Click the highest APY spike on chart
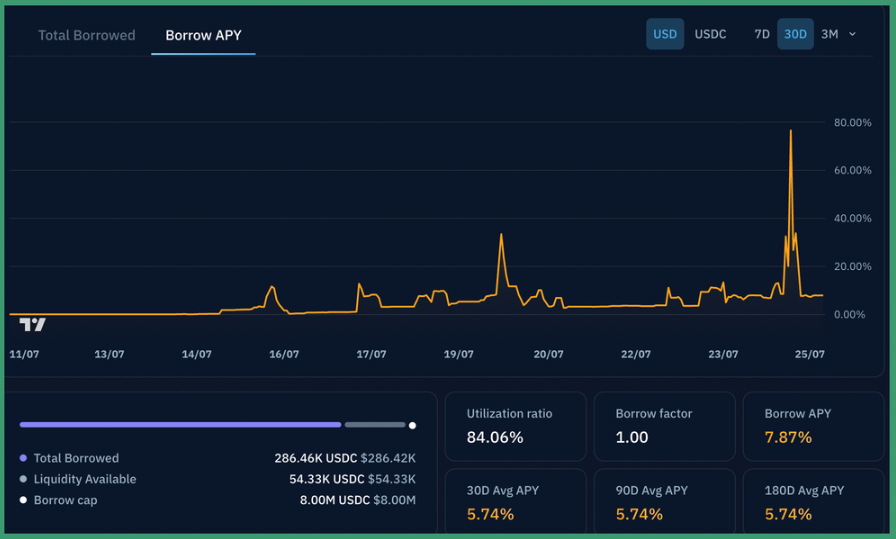 pyautogui.click(x=791, y=132)
